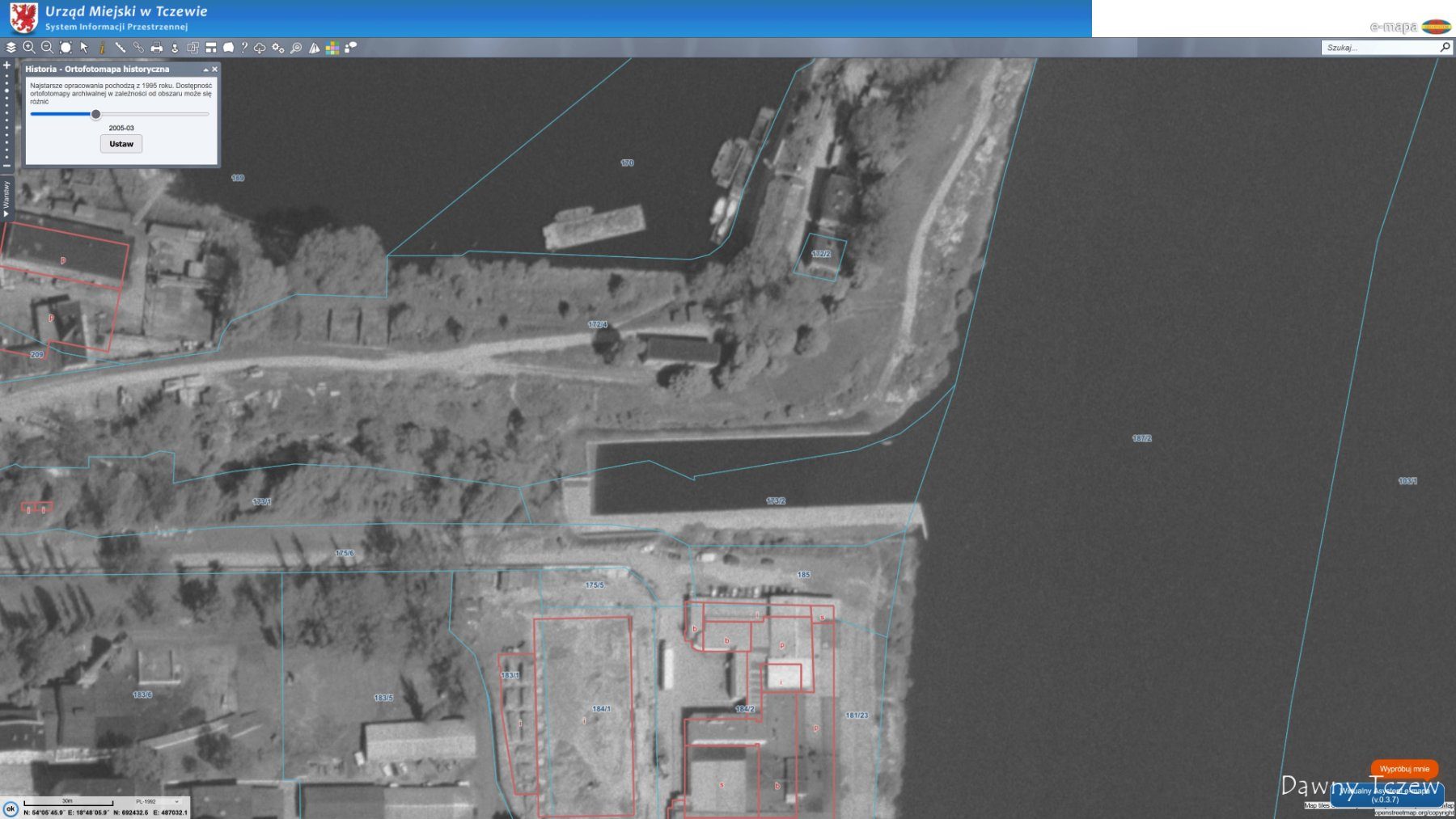Screen dimensions: 1456x819
Task: Expand the Warstwy side panel tab
Action: (x=6, y=199)
